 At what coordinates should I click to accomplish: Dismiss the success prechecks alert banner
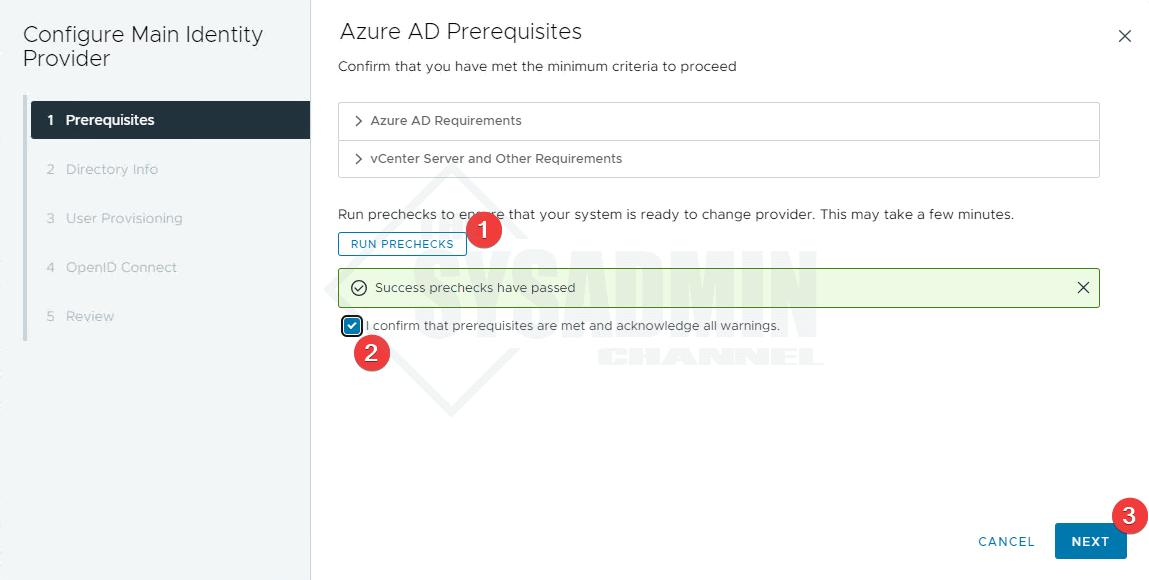tap(1083, 288)
